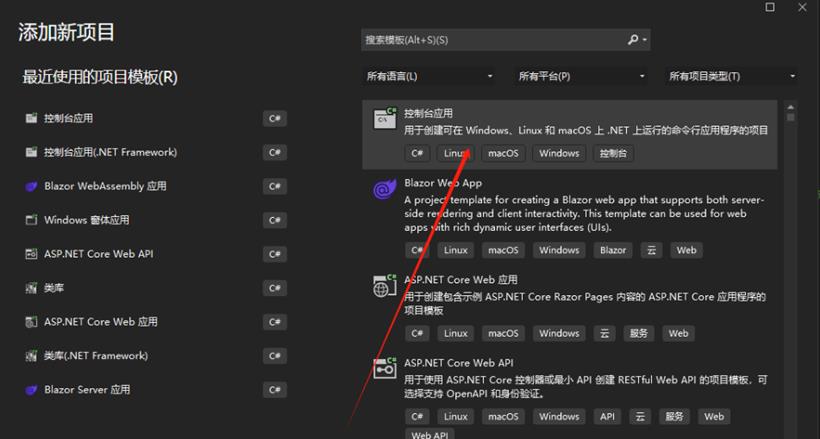Click C# badge beside recent Windows 窗体应用

pos(275,220)
